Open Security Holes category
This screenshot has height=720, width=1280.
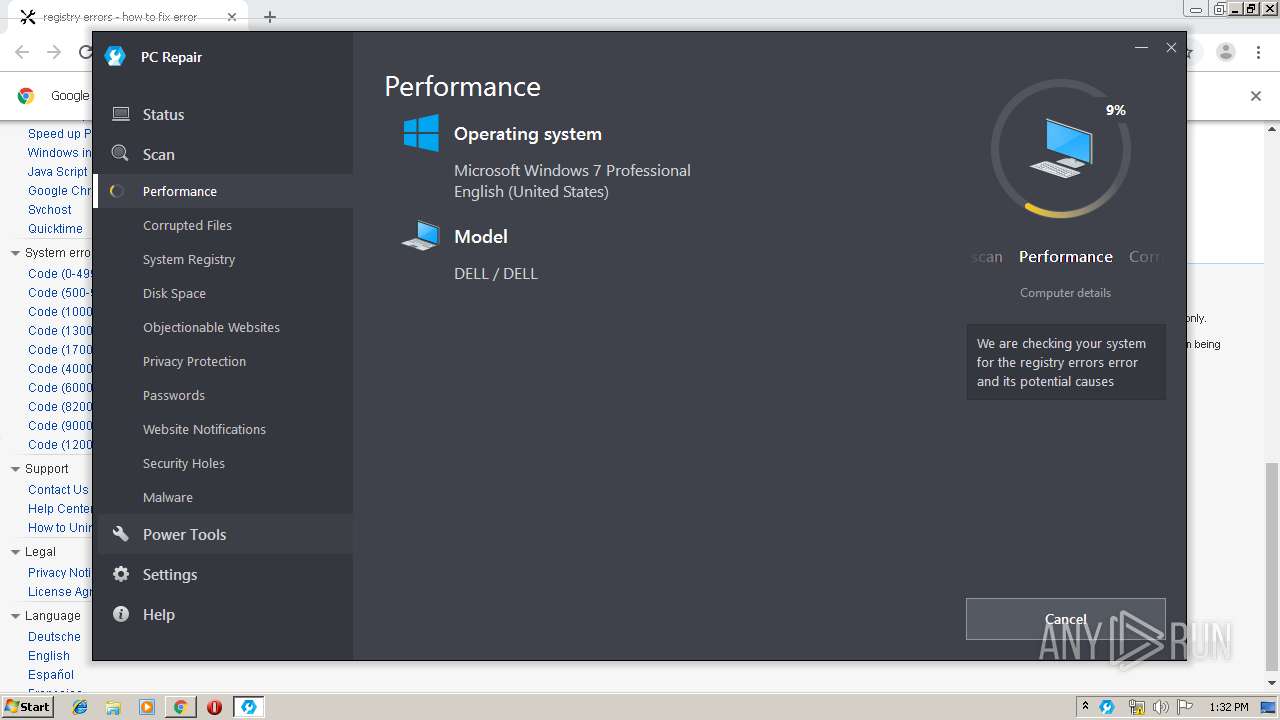(184, 463)
